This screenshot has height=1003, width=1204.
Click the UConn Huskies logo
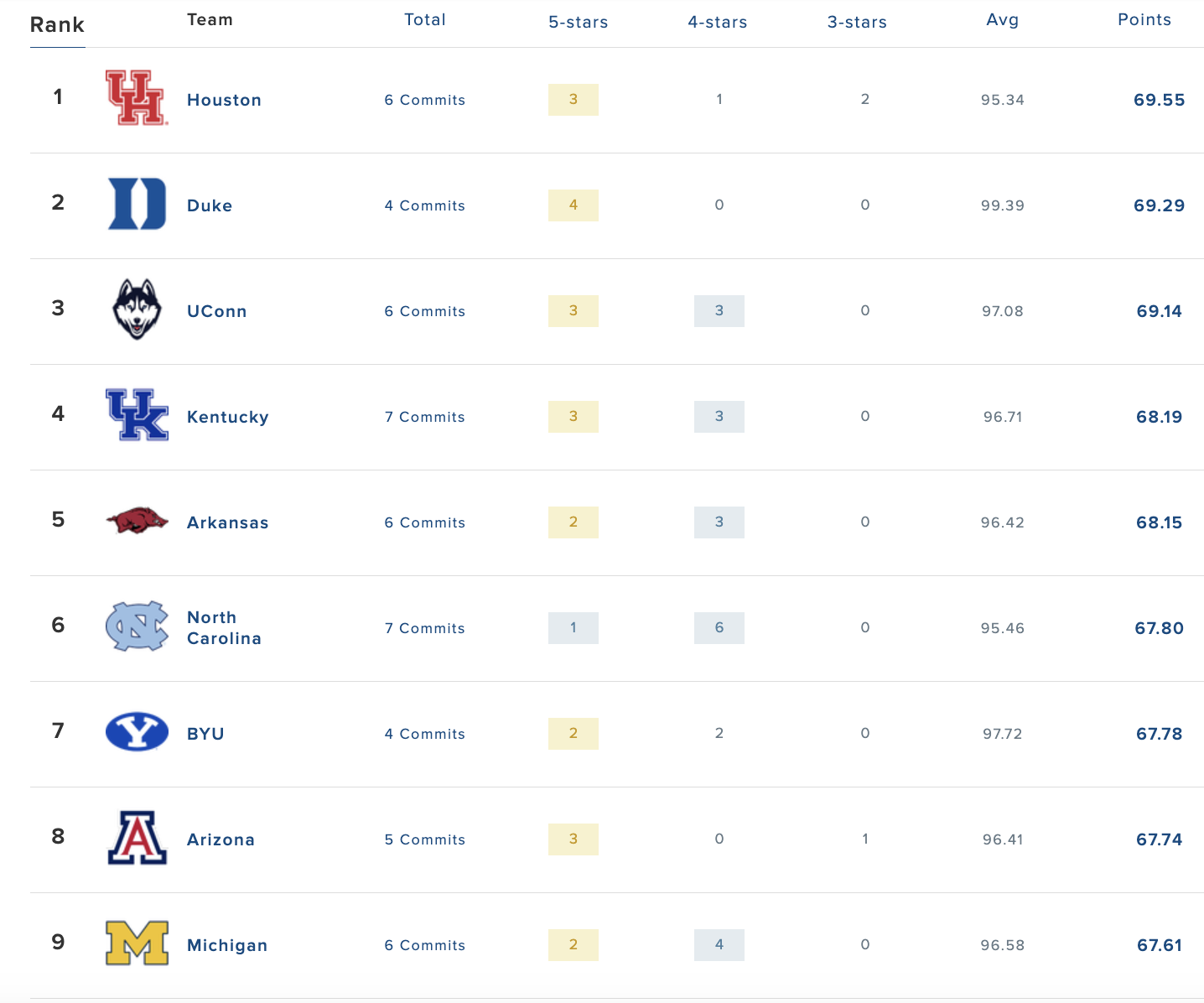(137, 310)
